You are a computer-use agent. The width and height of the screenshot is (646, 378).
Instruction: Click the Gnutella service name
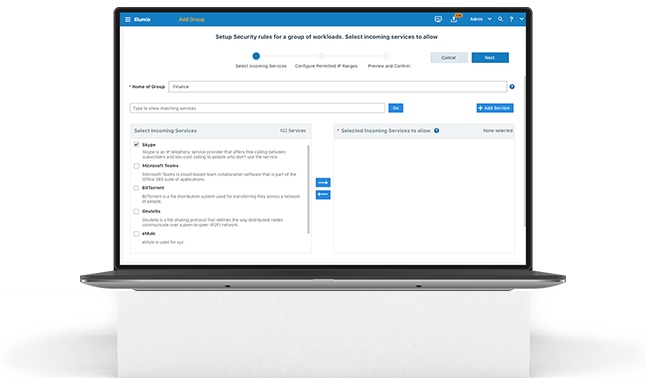tap(151, 211)
